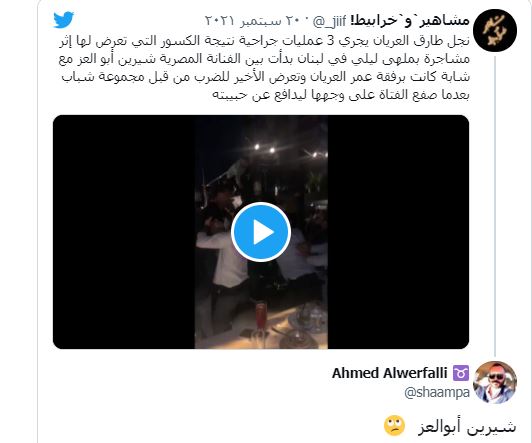532x443 pixels.
Task: Play the embedded nightclub video
Action: 261,232
